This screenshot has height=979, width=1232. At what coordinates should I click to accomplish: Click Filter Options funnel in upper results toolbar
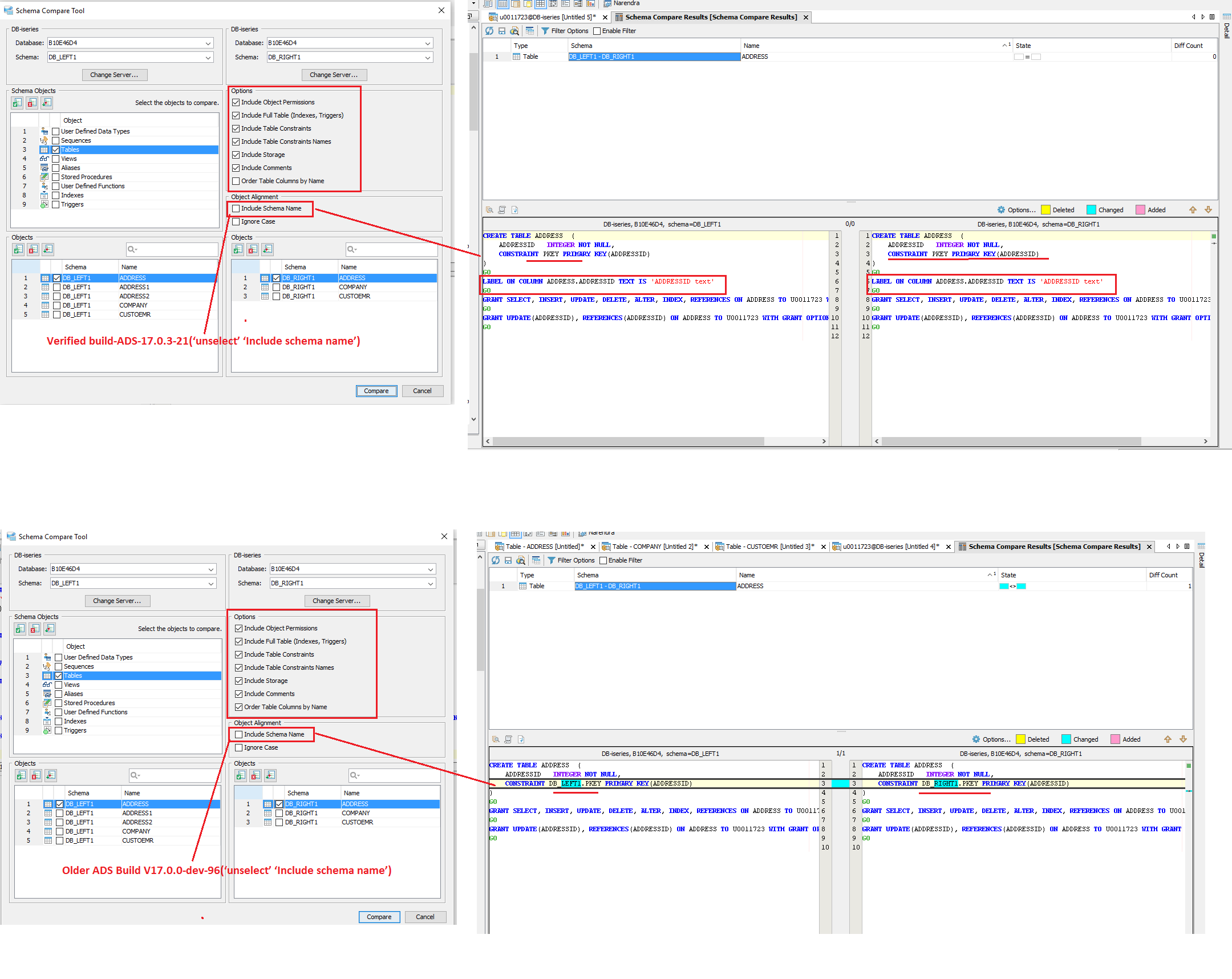[545, 31]
